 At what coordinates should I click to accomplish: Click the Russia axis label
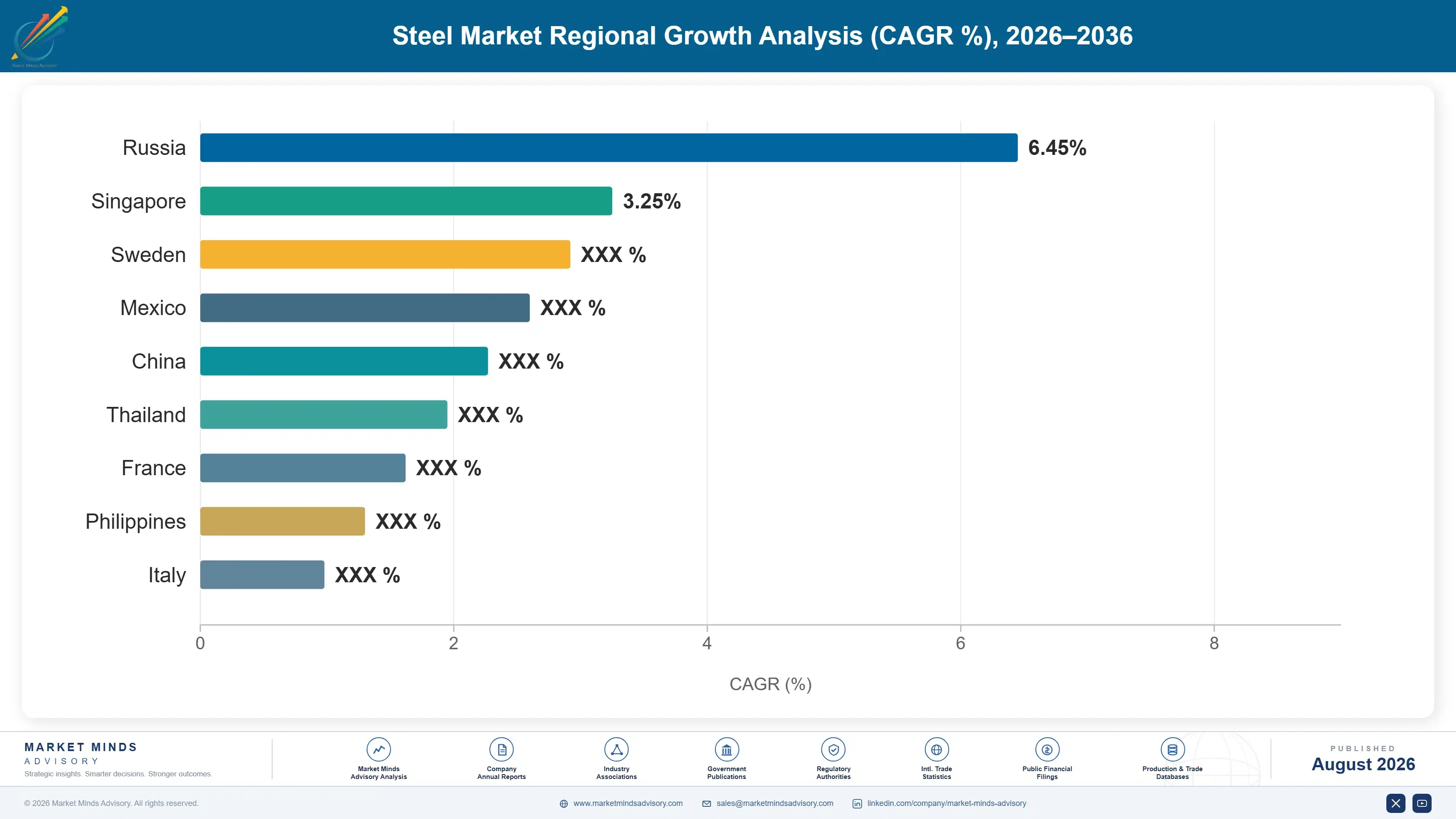coord(154,148)
